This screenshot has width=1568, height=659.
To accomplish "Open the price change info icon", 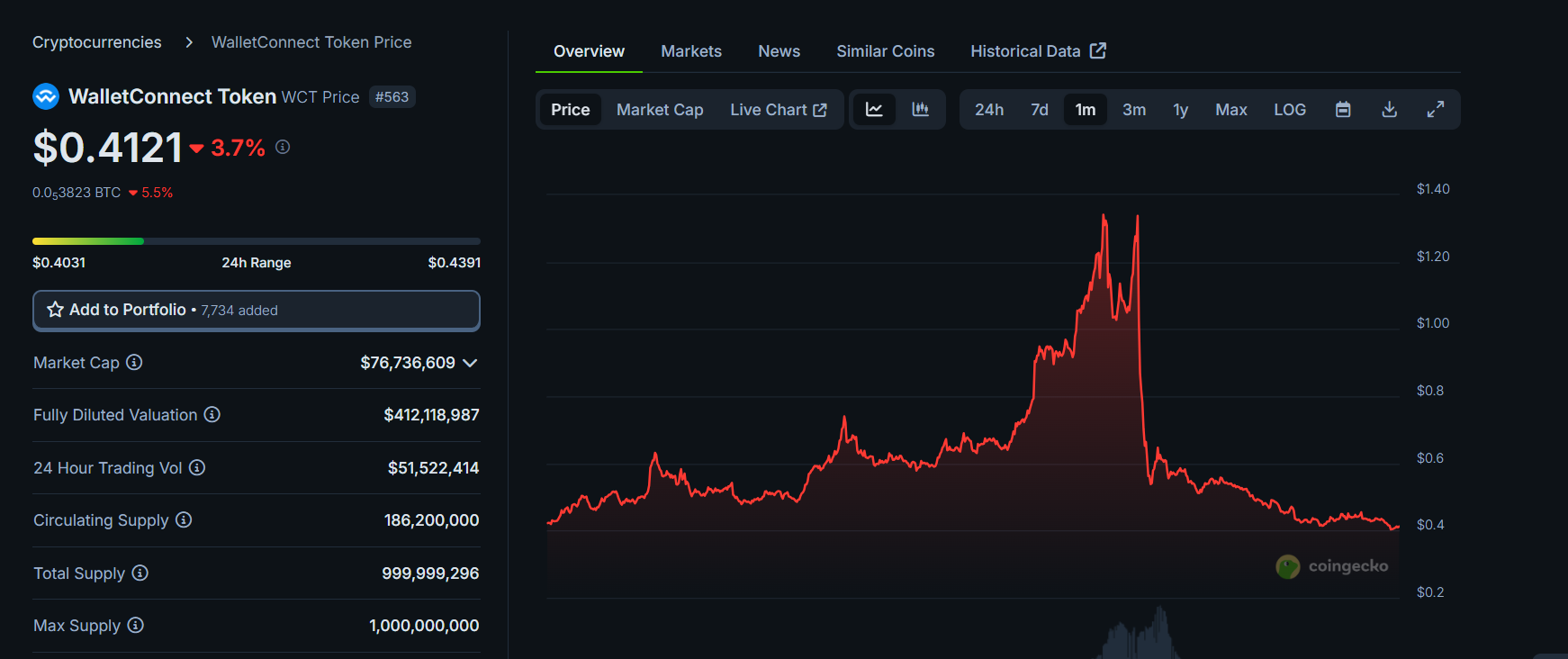I will [x=283, y=147].
